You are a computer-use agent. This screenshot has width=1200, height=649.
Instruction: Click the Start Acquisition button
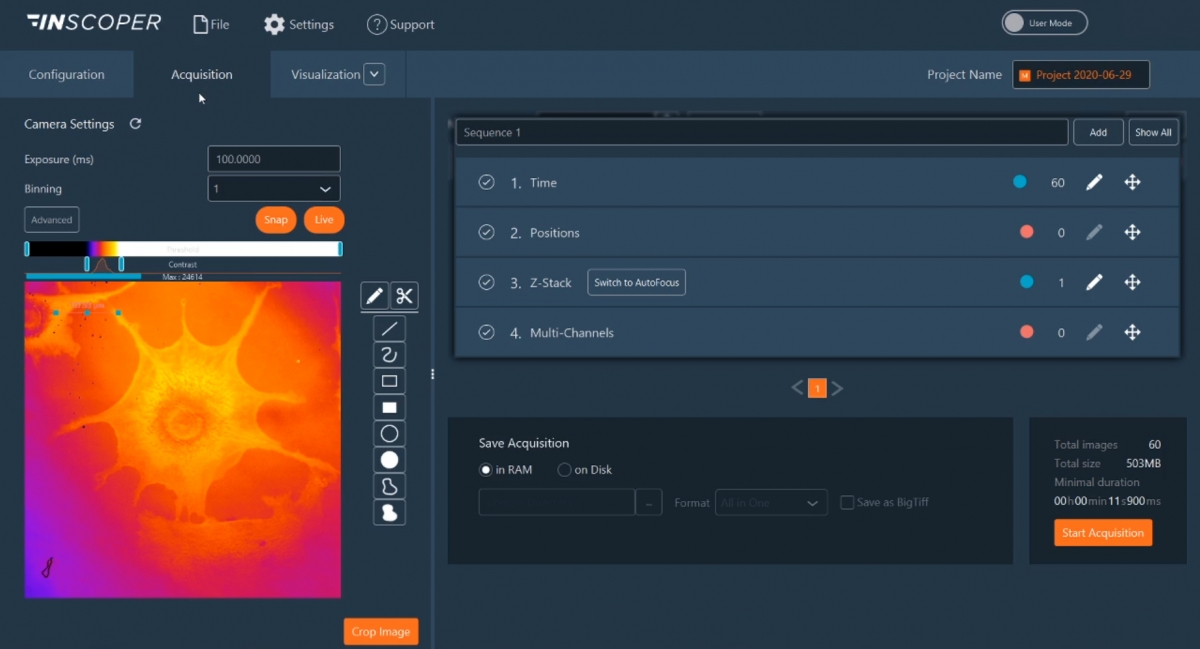[1102, 533]
